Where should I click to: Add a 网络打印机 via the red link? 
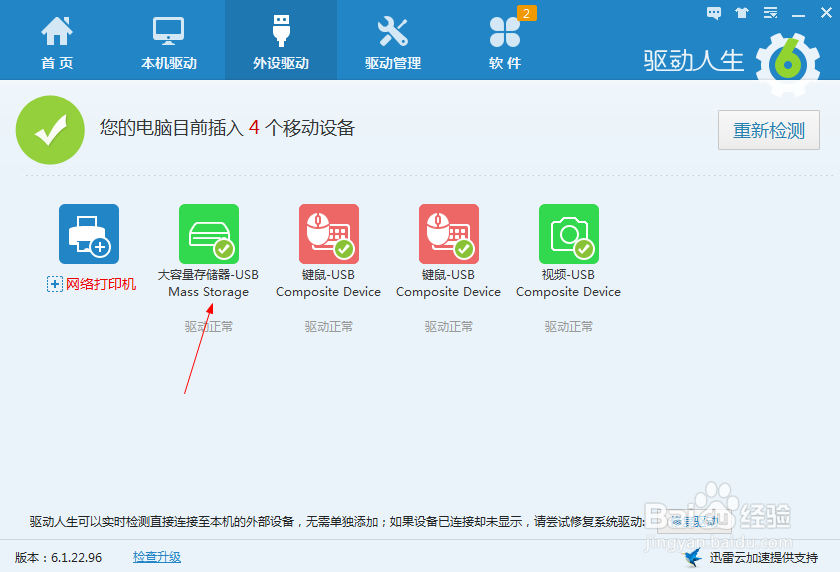click(101, 284)
